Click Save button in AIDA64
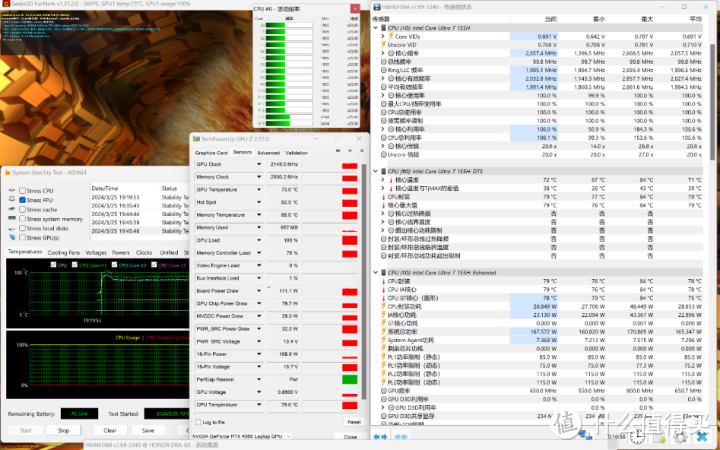Screen dimensions: 720x450 tap(148, 430)
